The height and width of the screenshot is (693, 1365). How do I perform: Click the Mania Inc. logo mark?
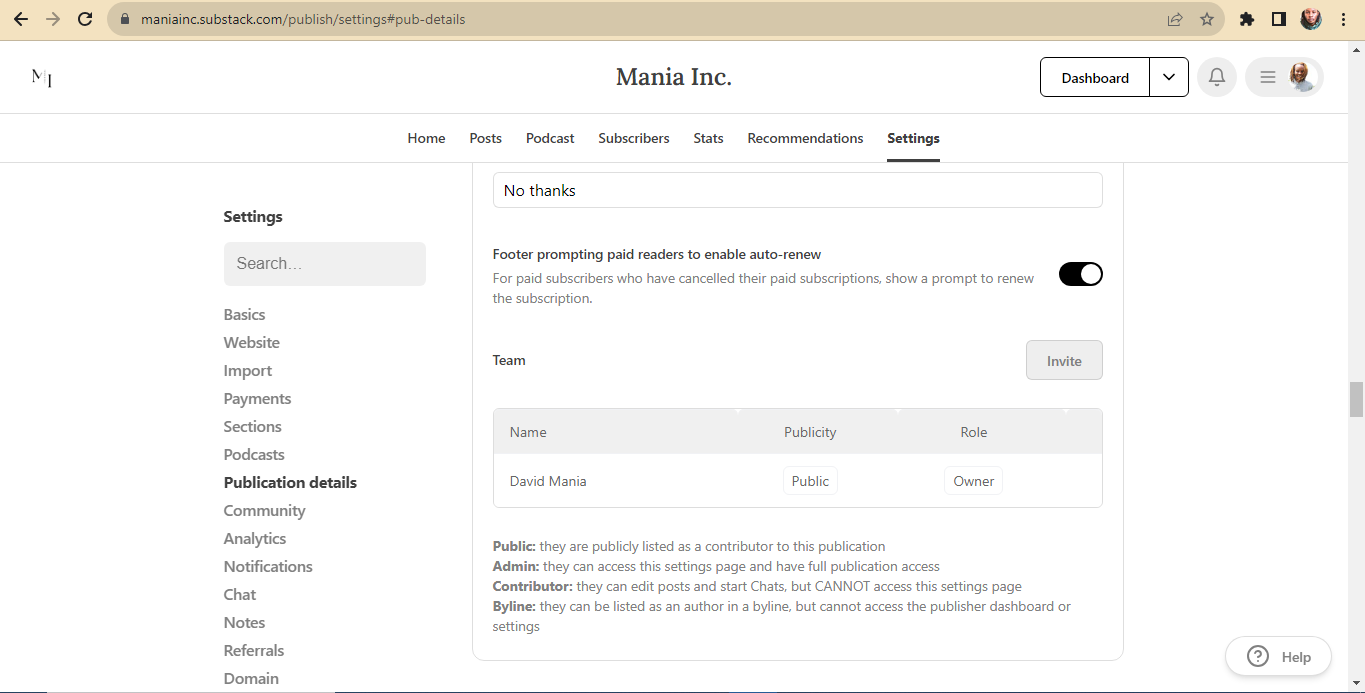[41, 78]
